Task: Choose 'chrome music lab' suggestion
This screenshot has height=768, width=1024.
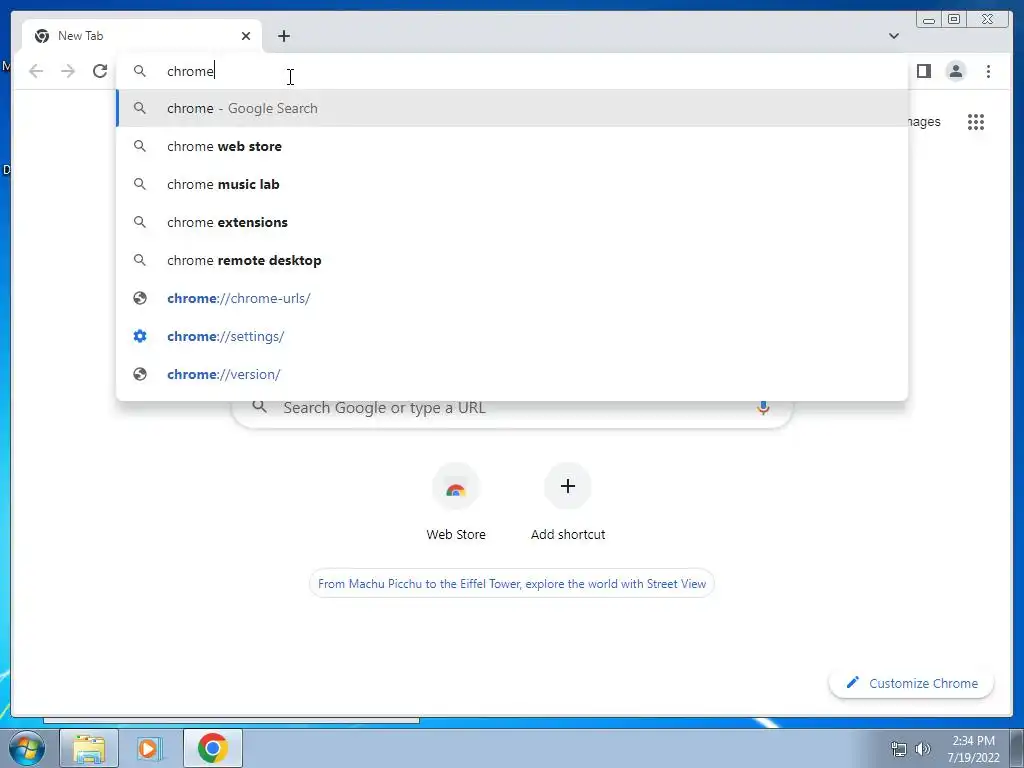Action: (x=512, y=184)
